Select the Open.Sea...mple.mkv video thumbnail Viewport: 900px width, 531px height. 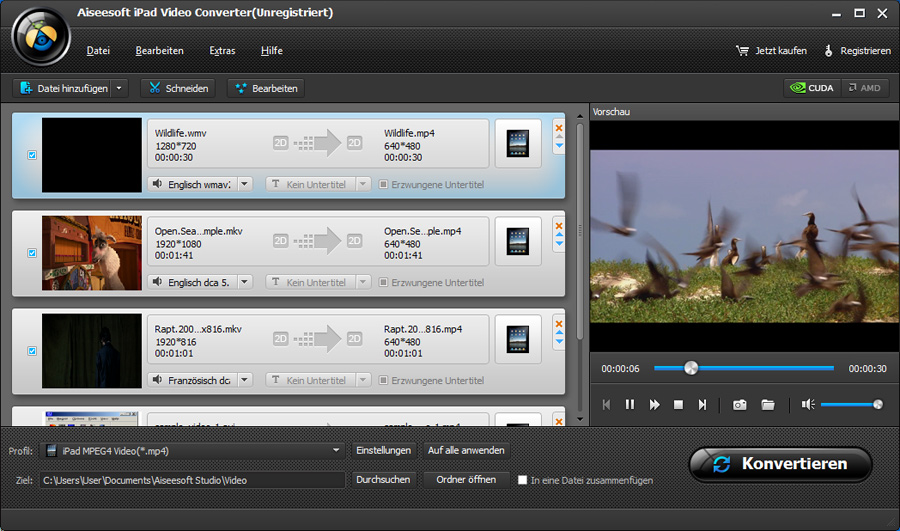click(x=92, y=253)
